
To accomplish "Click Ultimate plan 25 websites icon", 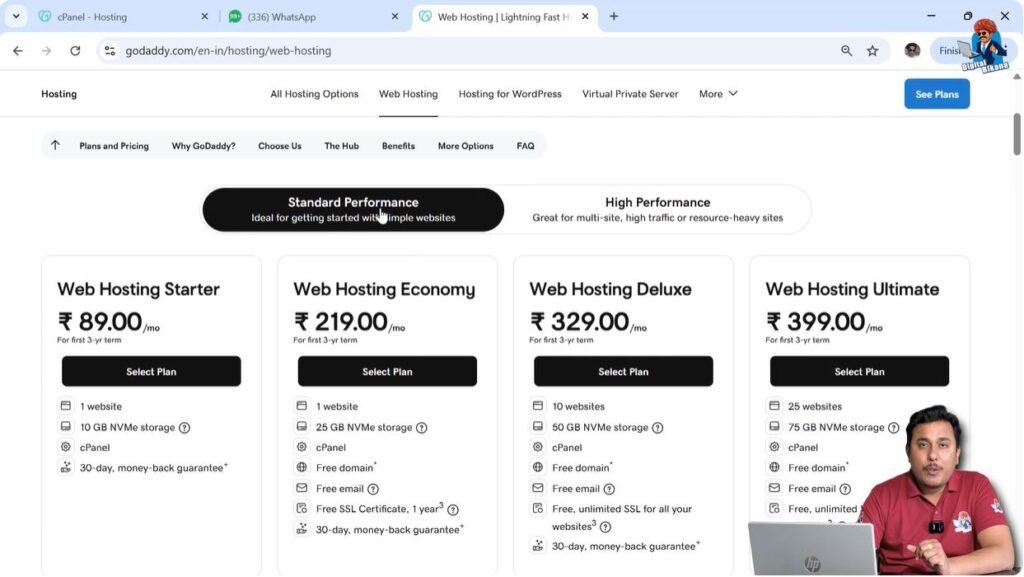I will point(775,405).
